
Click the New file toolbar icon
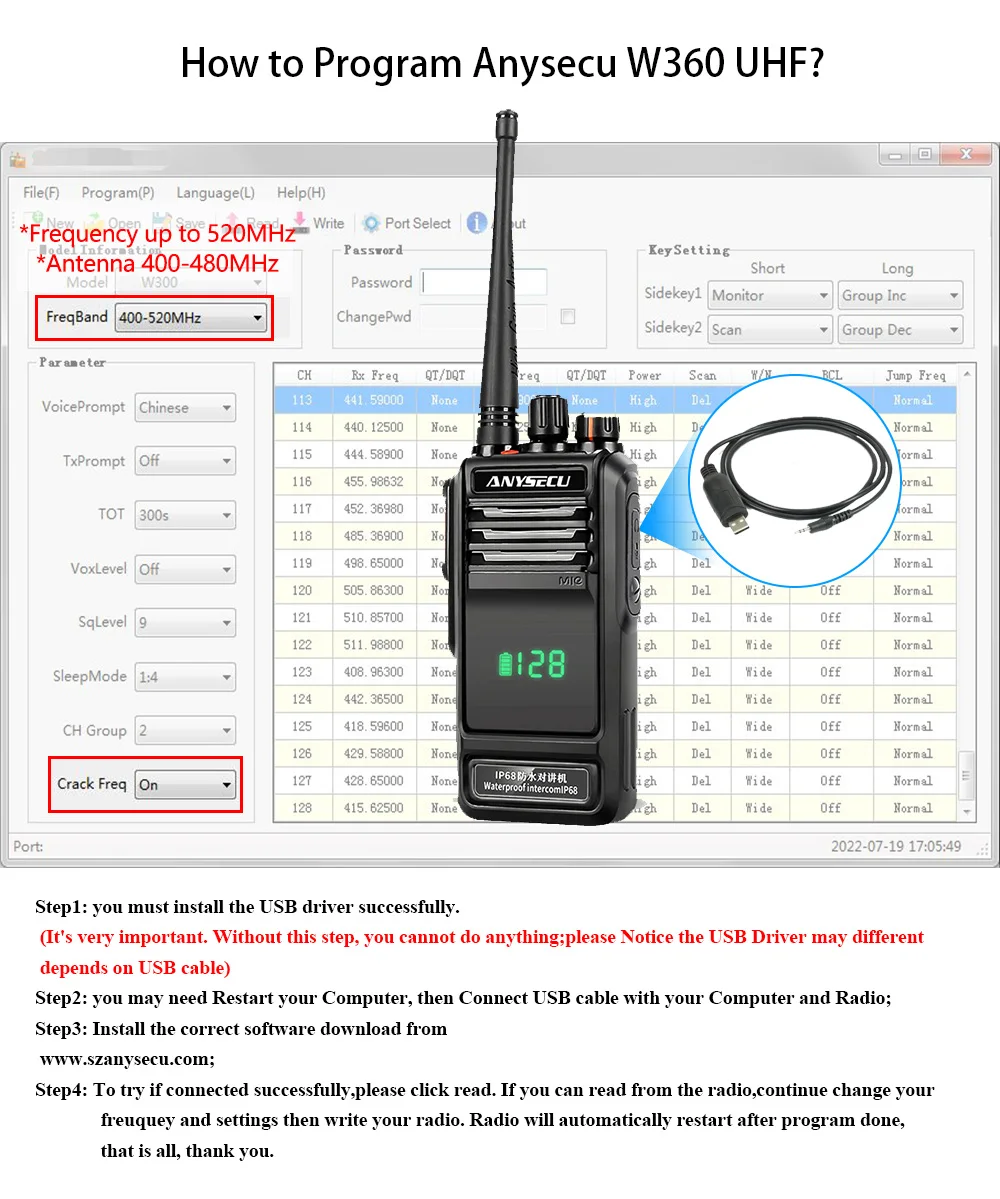pos(33,221)
